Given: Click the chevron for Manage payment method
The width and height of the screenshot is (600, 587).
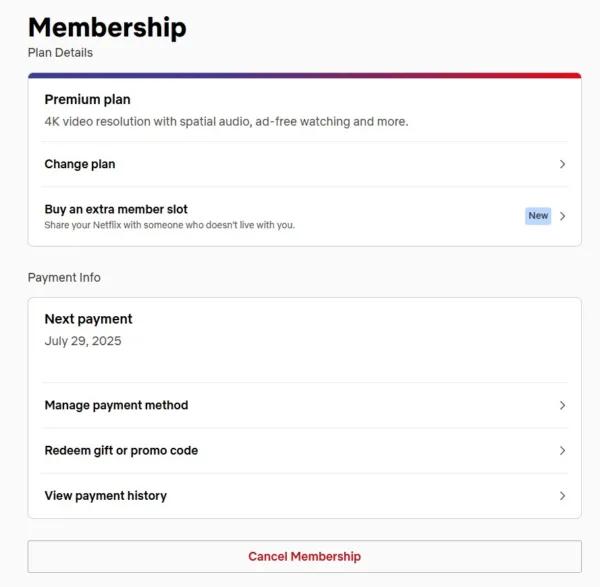Looking at the screenshot, I should (563, 405).
